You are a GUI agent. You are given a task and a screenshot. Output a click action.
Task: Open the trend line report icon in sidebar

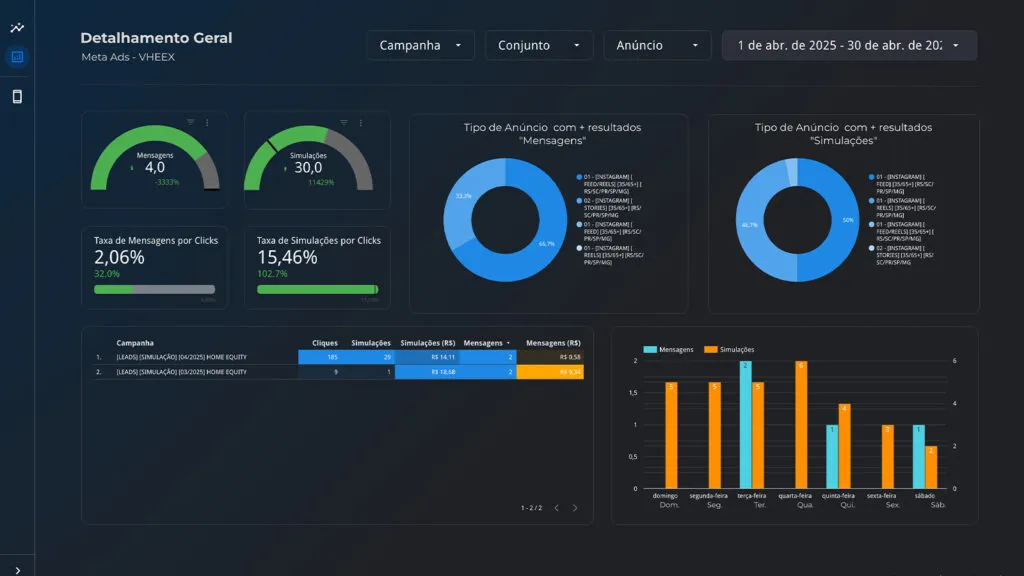(17, 27)
